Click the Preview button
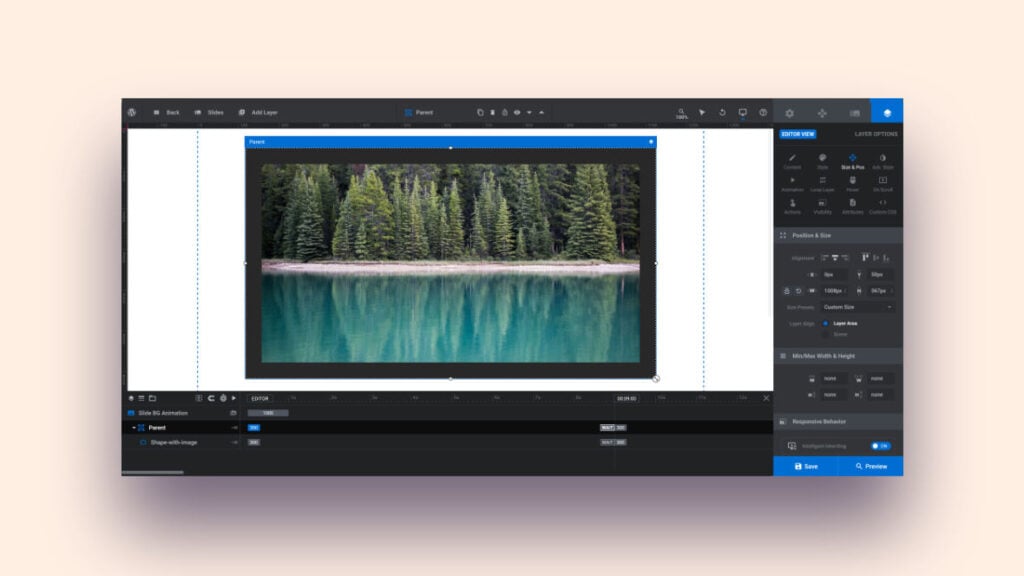The width and height of the screenshot is (1024, 576). click(871, 466)
